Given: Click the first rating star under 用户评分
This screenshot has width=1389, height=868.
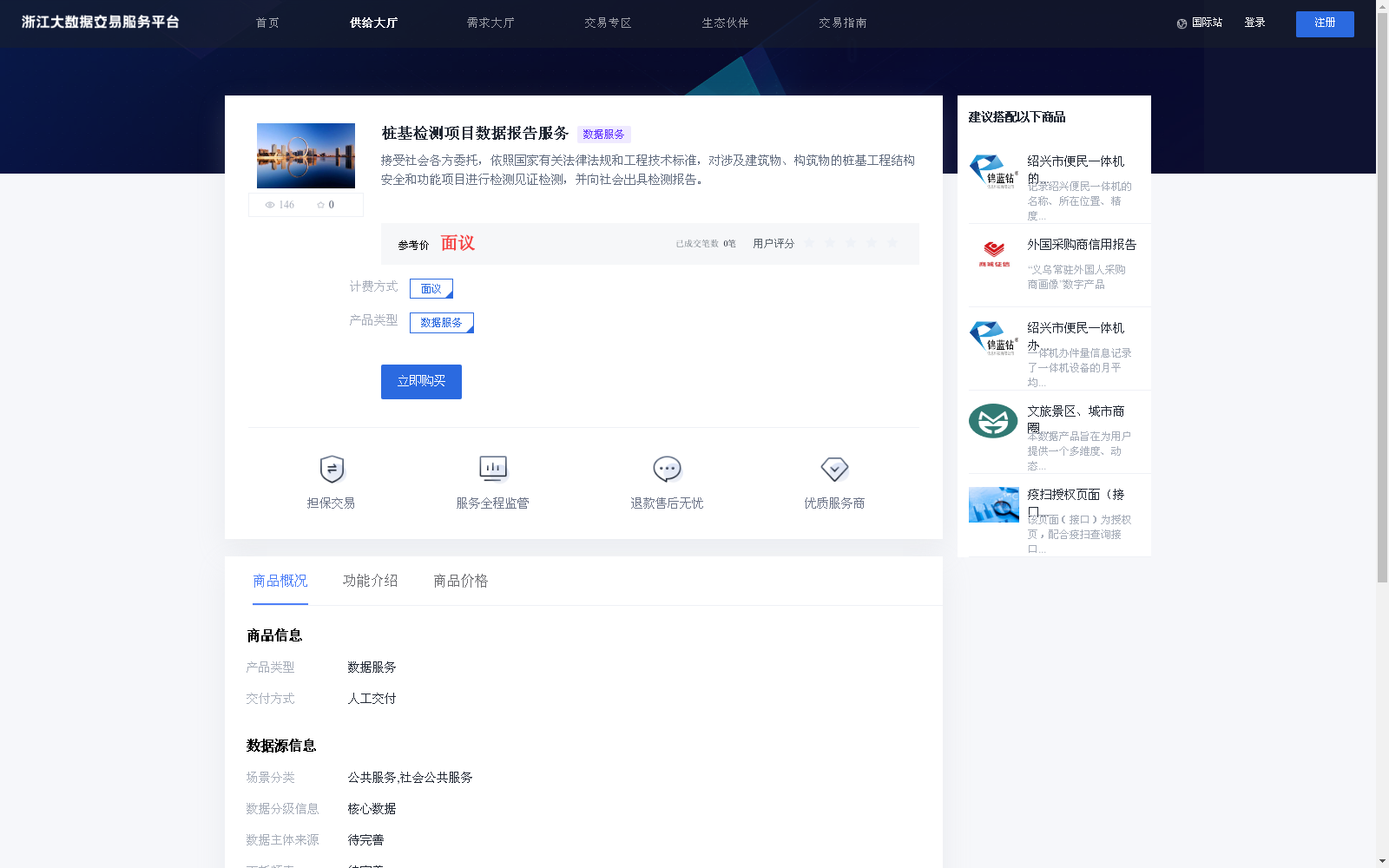Looking at the screenshot, I should [809, 243].
